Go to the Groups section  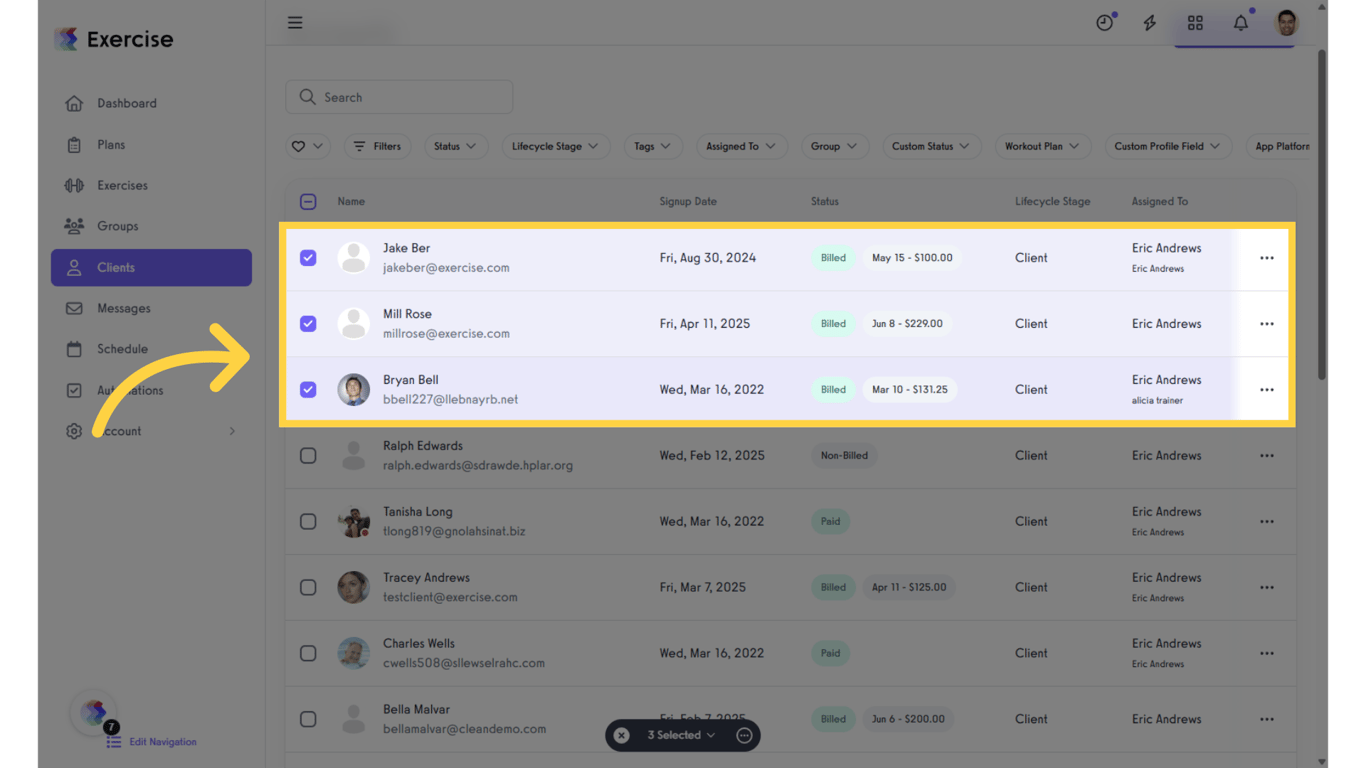(117, 226)
